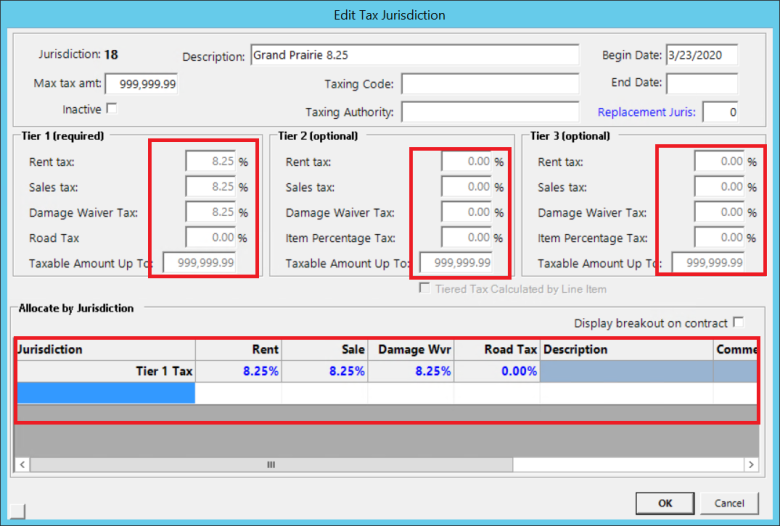This screenshot has width=780, height=526.
Task: Select the Replacement Juris number box
Action: [x=720, y=112]
